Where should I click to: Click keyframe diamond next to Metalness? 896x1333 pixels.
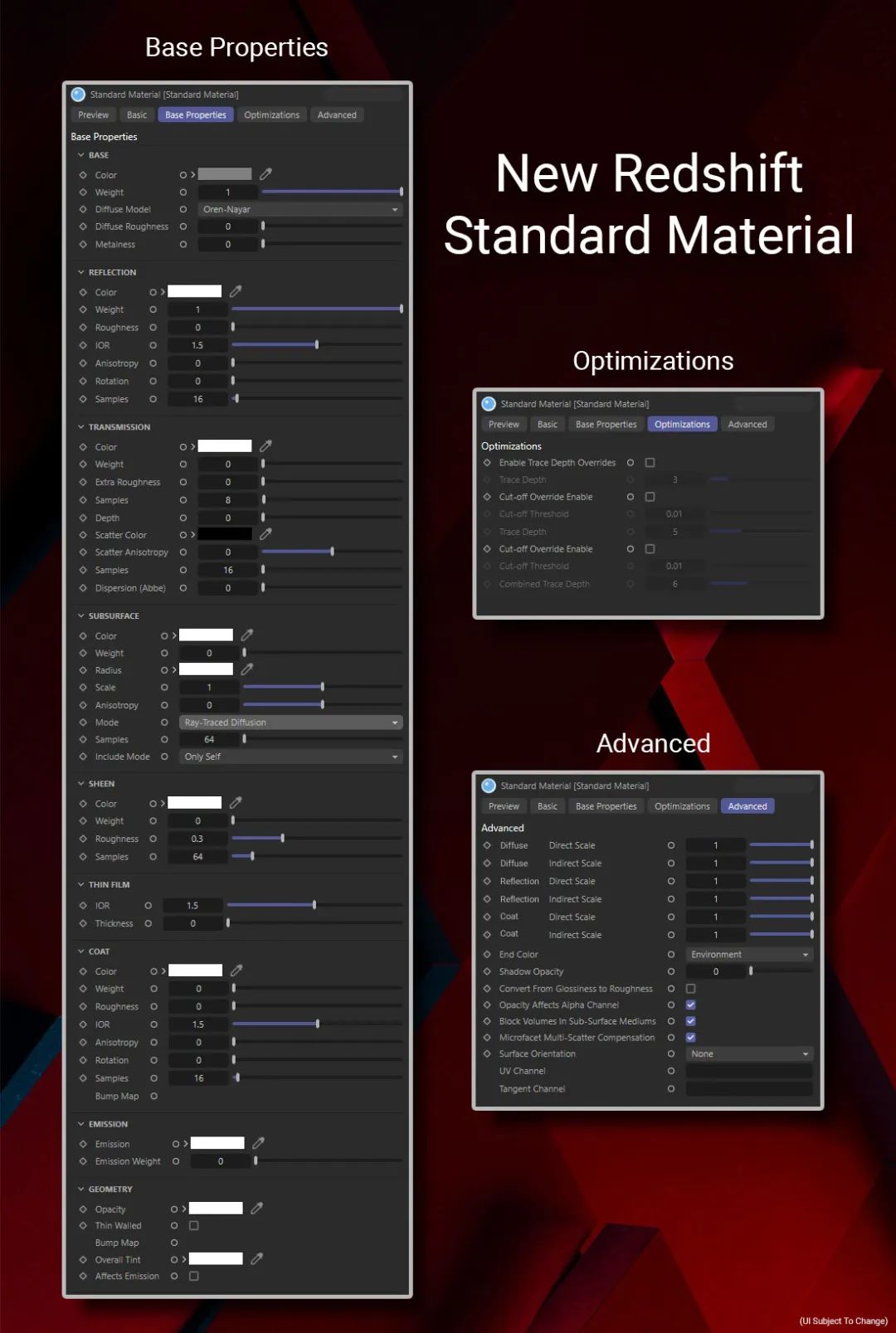[83, 245]
